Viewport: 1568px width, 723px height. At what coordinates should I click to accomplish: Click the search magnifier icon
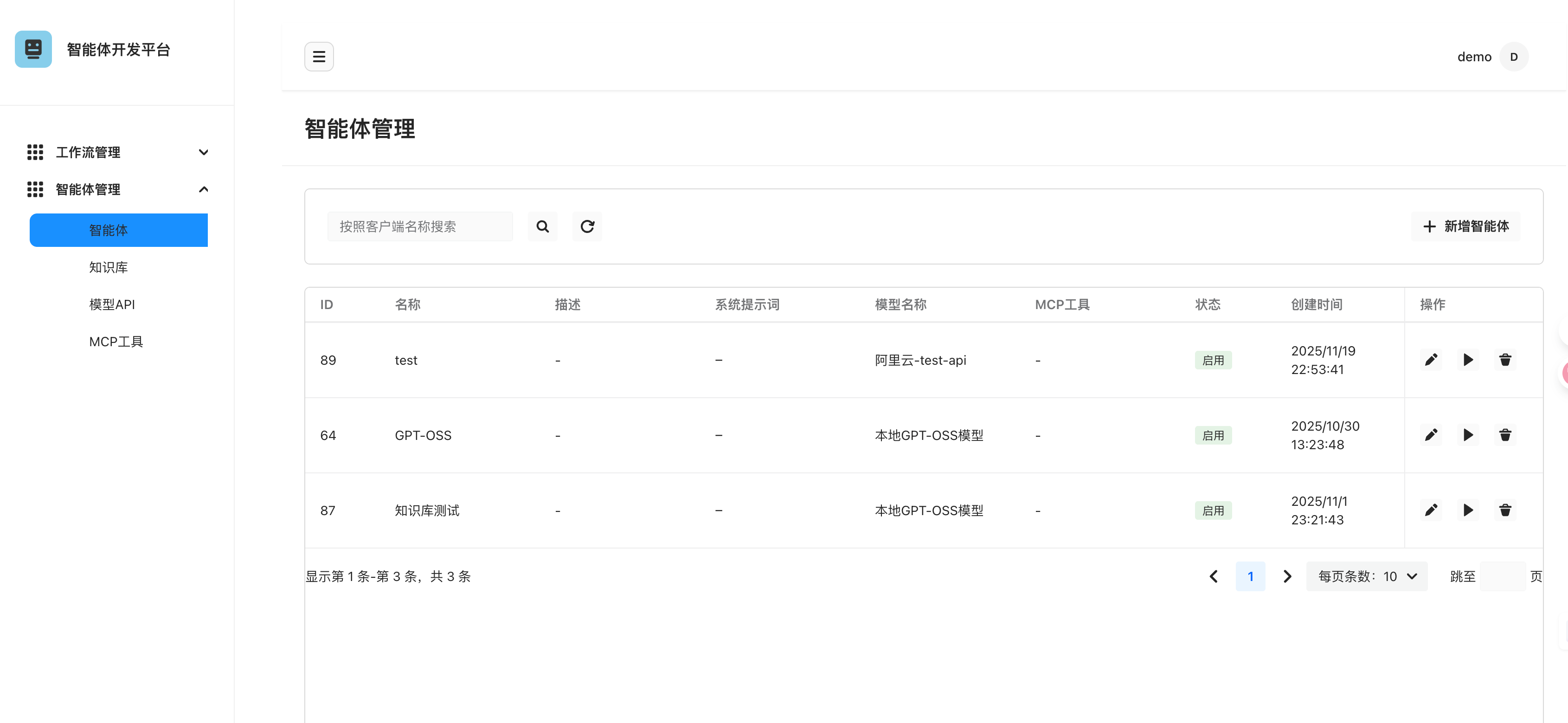542,226
